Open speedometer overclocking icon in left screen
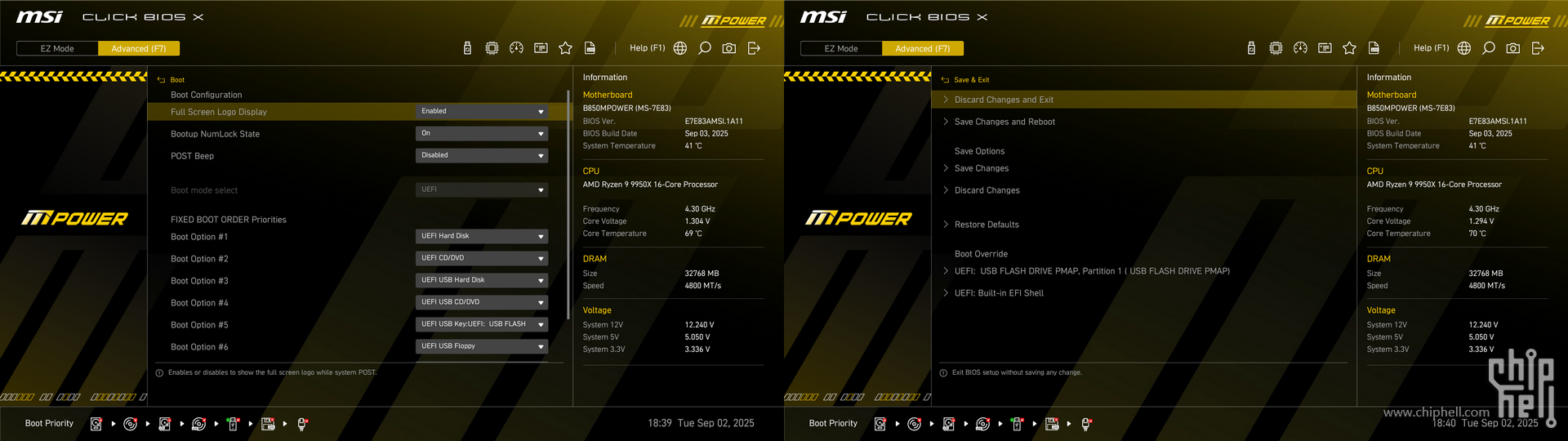Image resolution: width=1568 pixels, height=441 pixels. tap(516, 48)
